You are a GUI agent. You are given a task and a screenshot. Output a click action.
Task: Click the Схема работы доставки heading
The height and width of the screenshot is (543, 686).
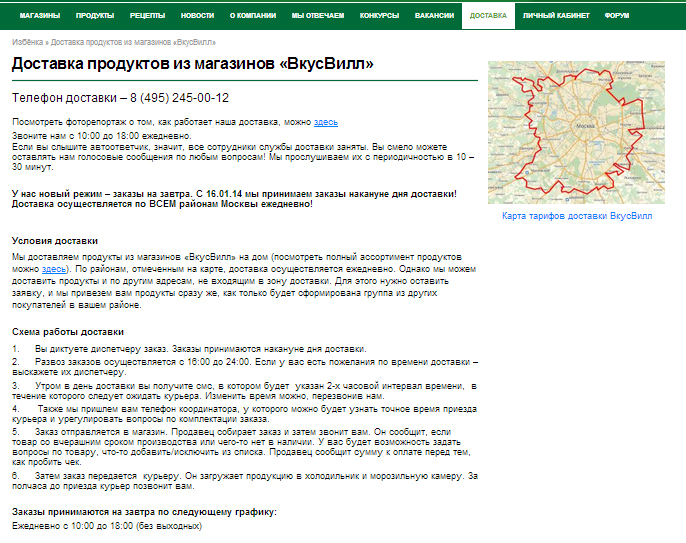click(x=68, y=332)
